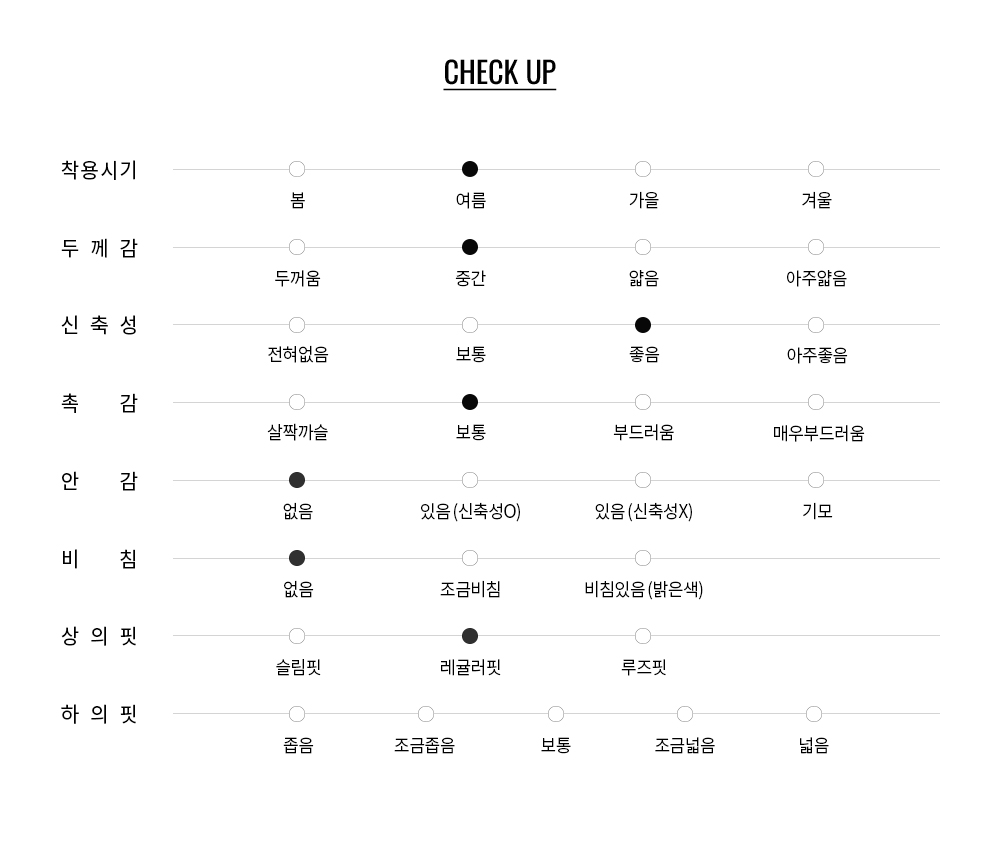Select the 부드러움 texture circle
Viewport: 1000px width, 852px height.
coord(643,402)
